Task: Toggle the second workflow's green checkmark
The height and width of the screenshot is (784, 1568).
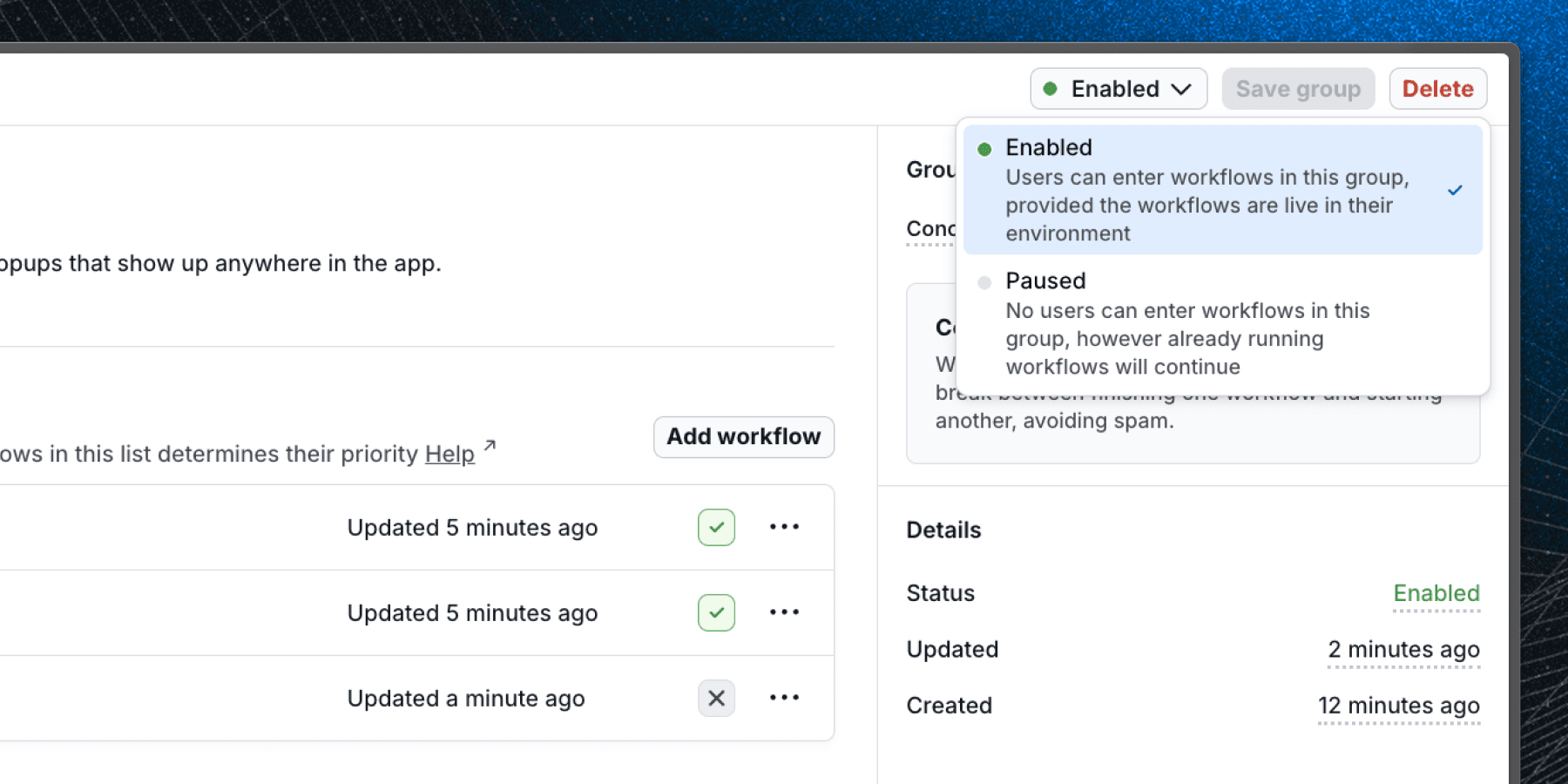Action: (x=716, y=612)
